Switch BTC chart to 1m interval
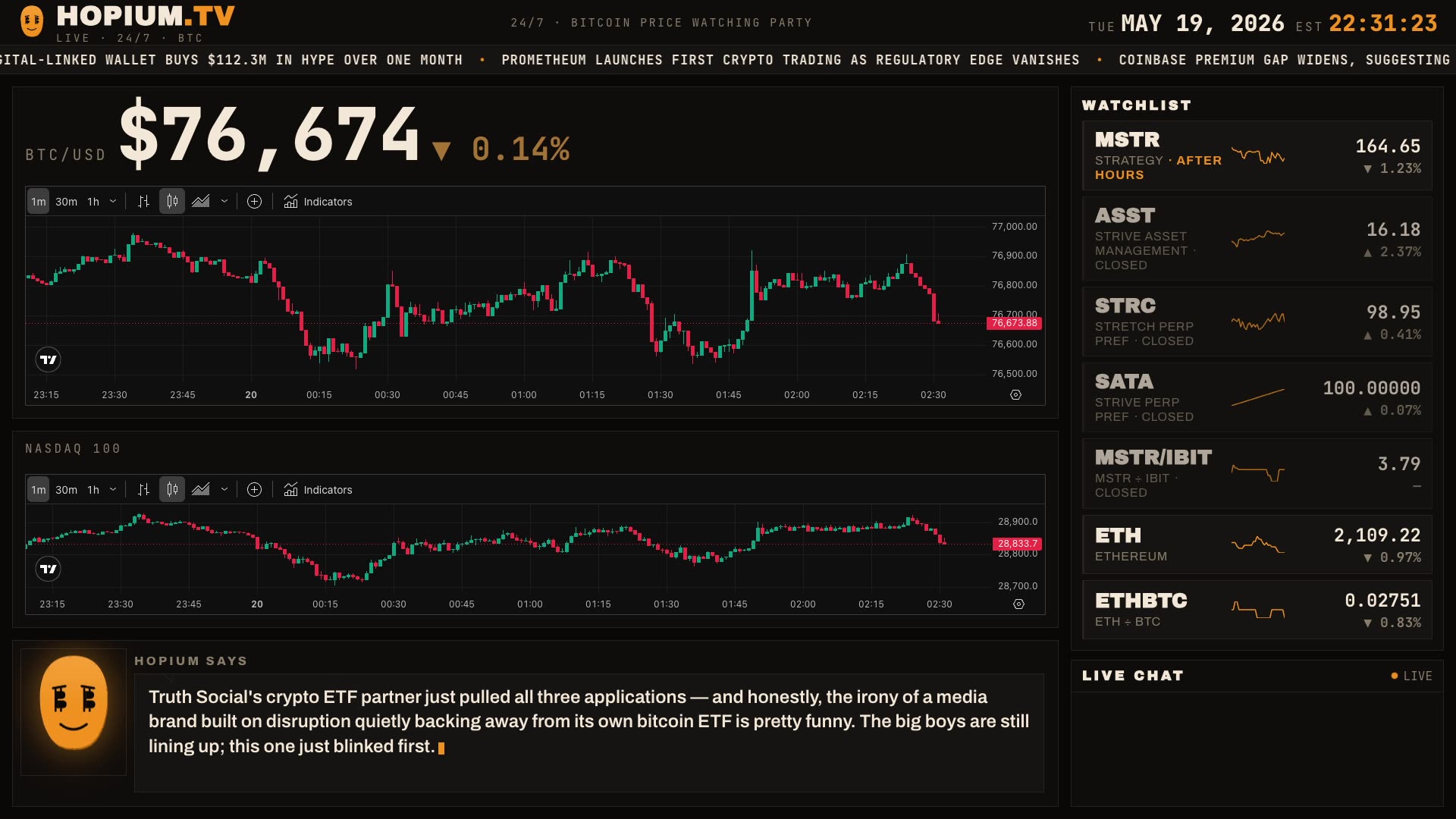The height and width of the screenshot is (819, 1456). pyautogui.click(x=39, y=202)
